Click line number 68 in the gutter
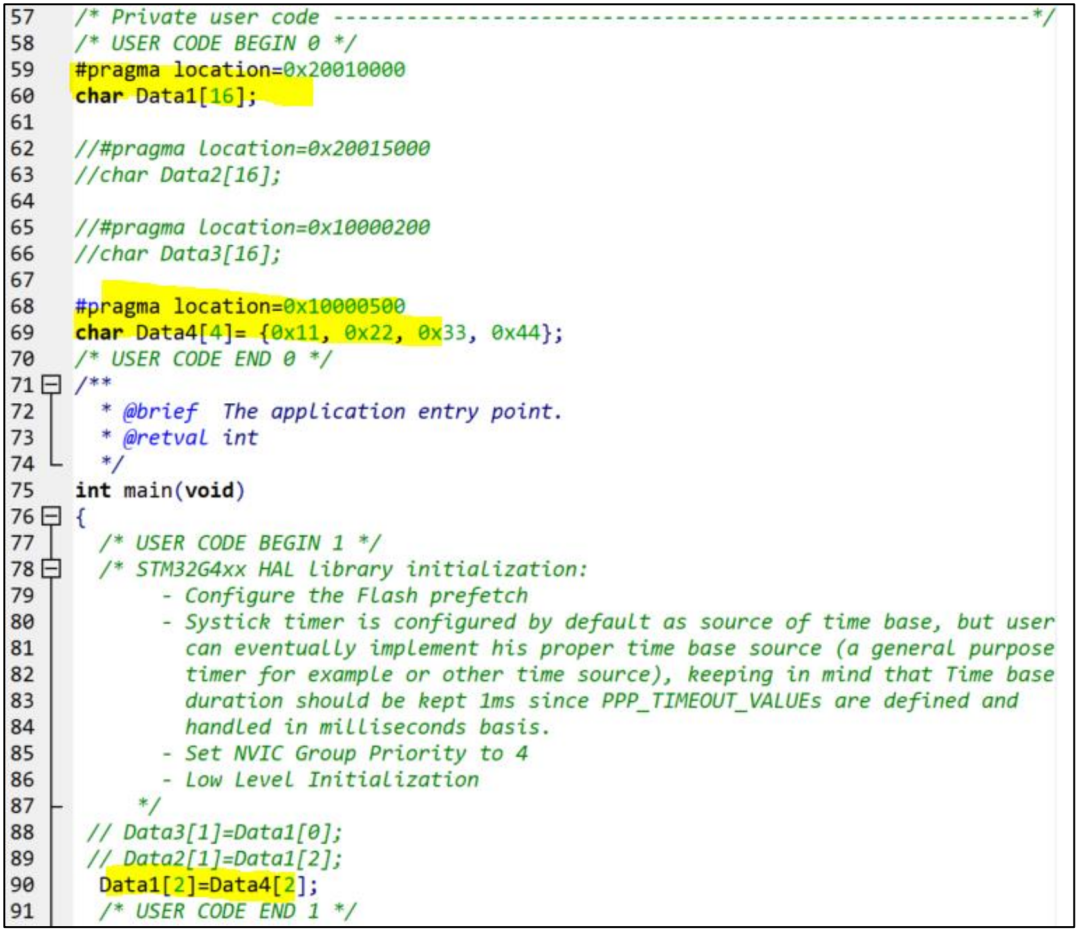Image resolution: width=1080 pixels, height=935 pixels. 22,306
